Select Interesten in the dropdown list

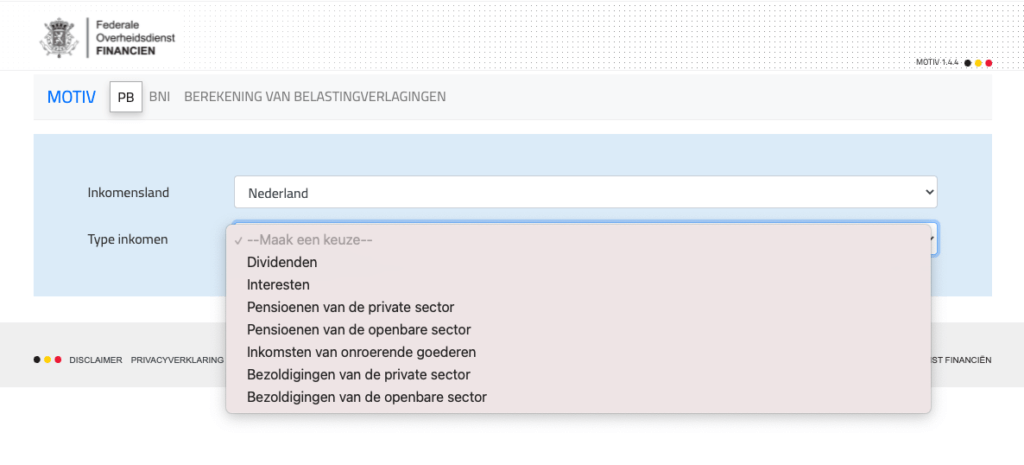click(x=278, y=284)
